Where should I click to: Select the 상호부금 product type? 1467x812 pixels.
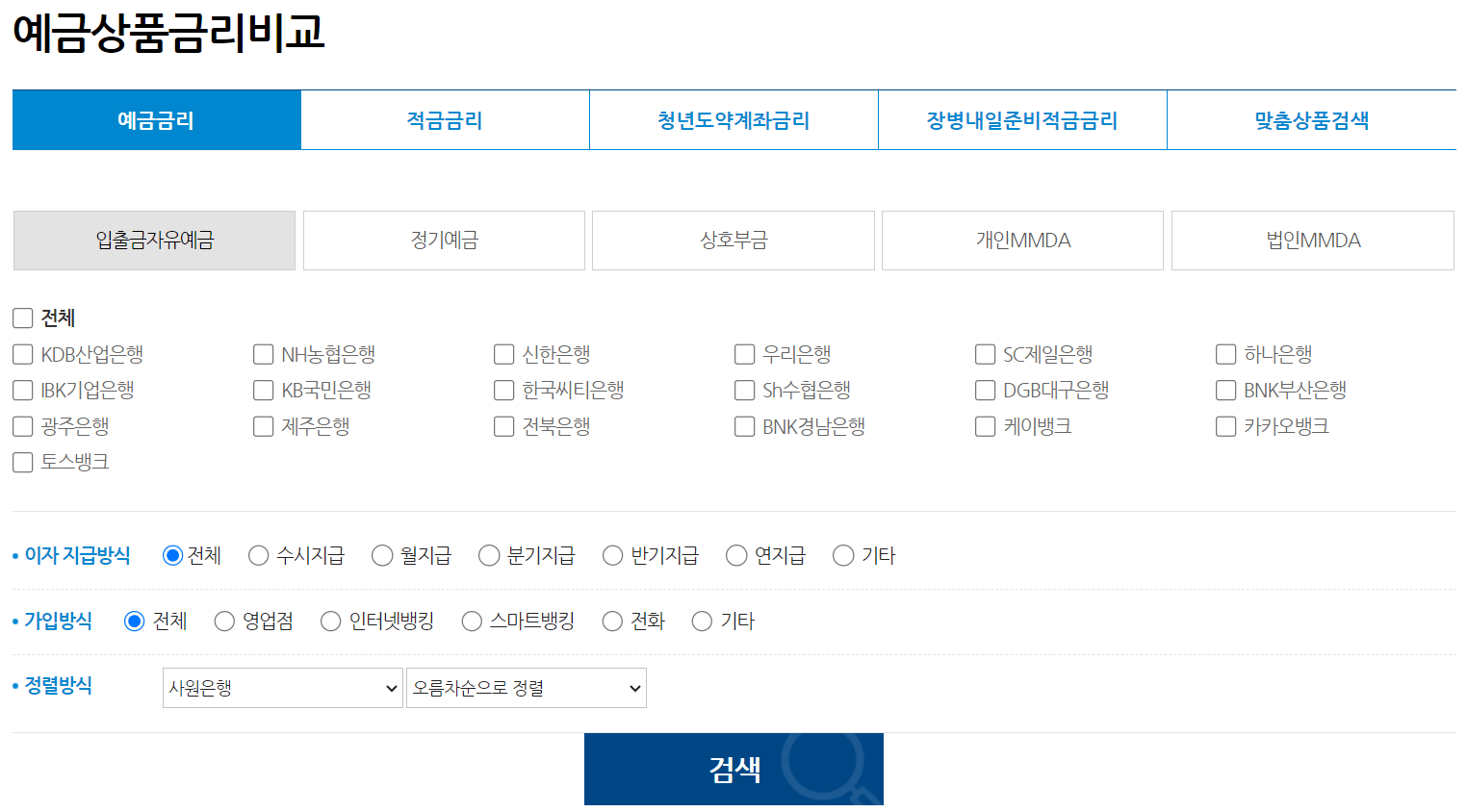coord(733,241)
